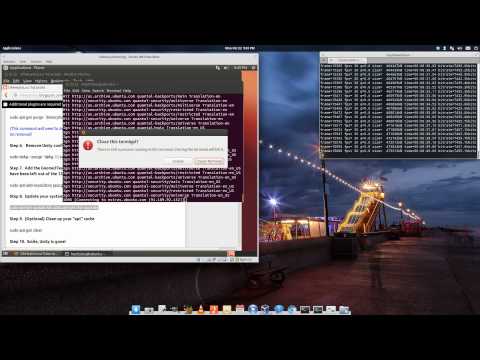480x360 pixels.
Task: Click the network icon in the guest panel
Action: (218, 68)
